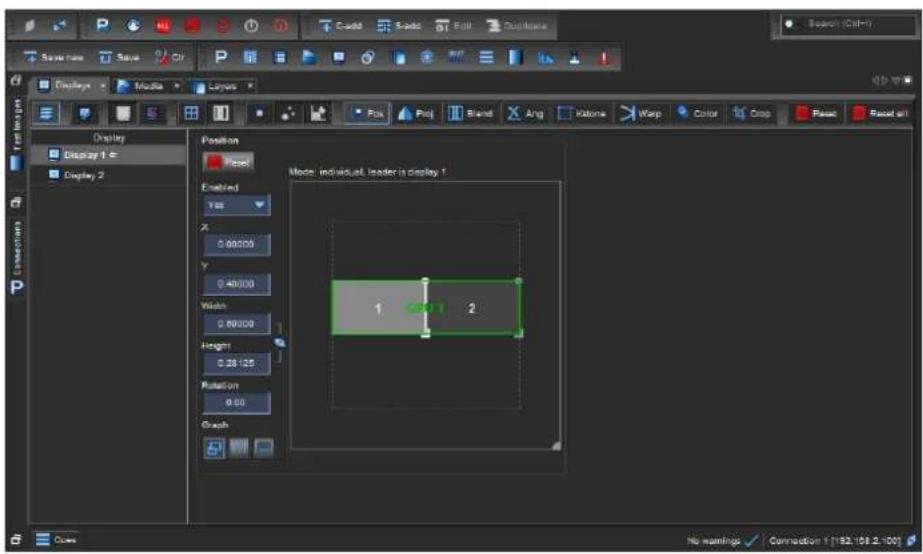Click the Reset button under Position

tap(228, 162)
